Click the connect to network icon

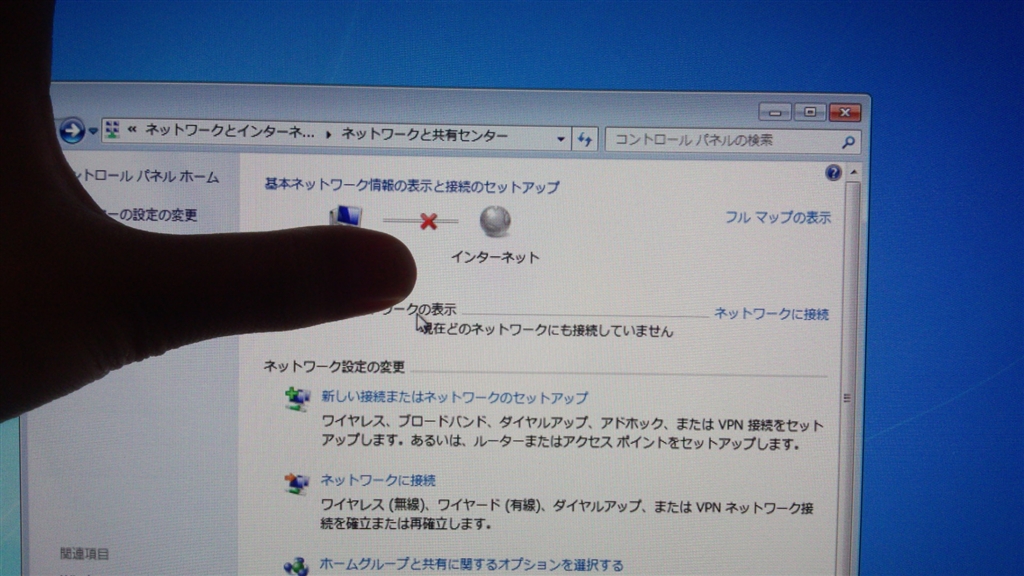(297, 484)
